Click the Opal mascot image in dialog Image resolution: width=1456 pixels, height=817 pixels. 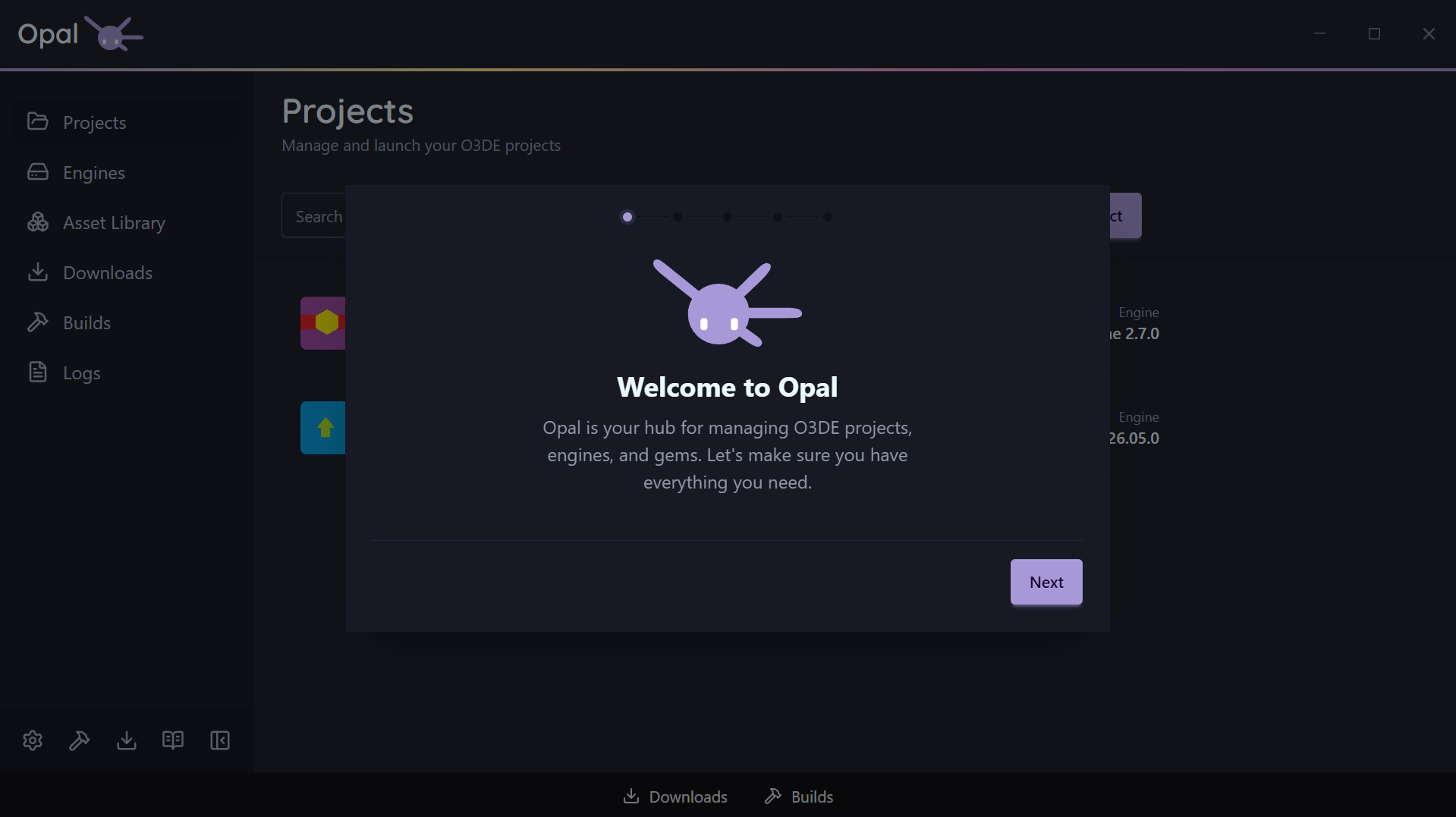click(x=728, y=303)
